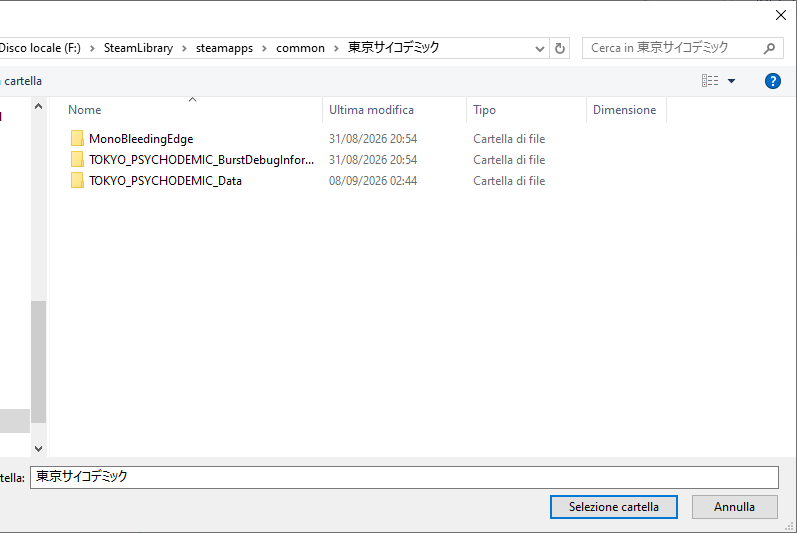Go to steamapps in breadcrumb path
This screenshot has width=797, height=533.
coord(224,48)
